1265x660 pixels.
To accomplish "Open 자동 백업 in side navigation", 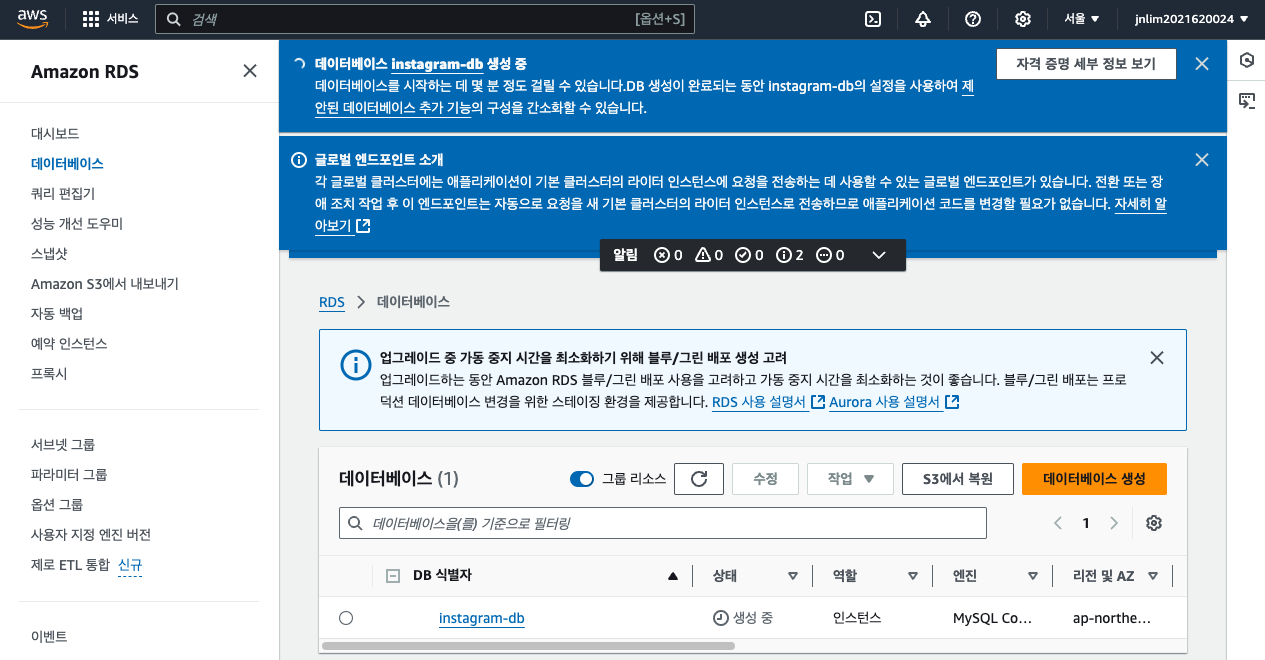I will pyautogui.click(x=57, y=313).
